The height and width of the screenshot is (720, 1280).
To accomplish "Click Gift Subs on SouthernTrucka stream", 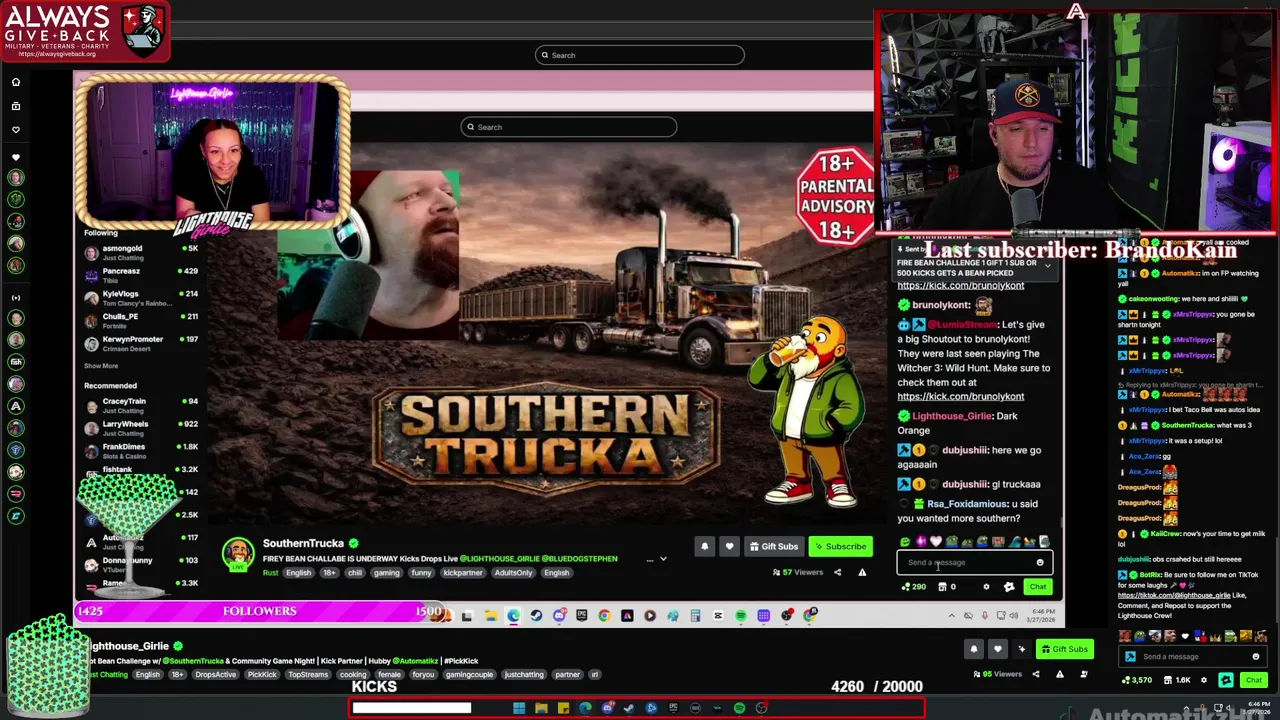I will (x=774, y=546).
